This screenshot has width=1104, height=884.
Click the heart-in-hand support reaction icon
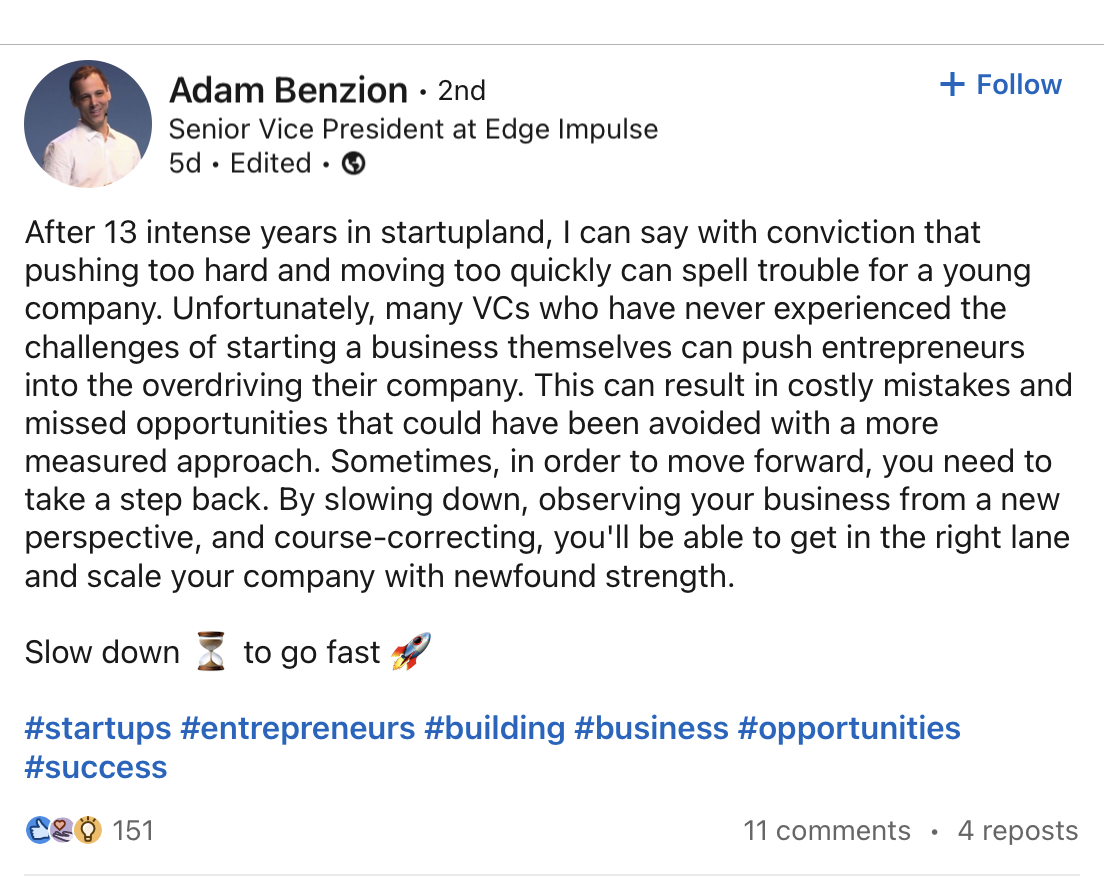(x=63, y=831)
